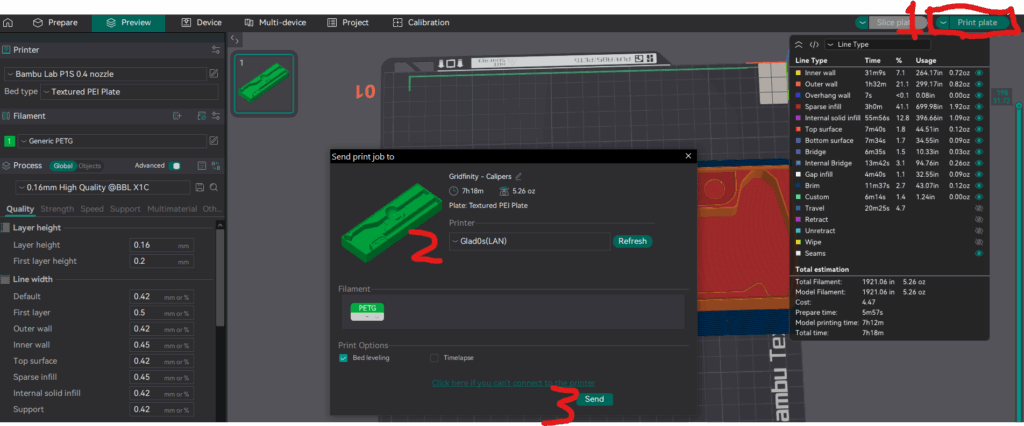Uncheck the Bed leveling option
The height and width of the screenshot is (426, 1024).
pos(344,357)
